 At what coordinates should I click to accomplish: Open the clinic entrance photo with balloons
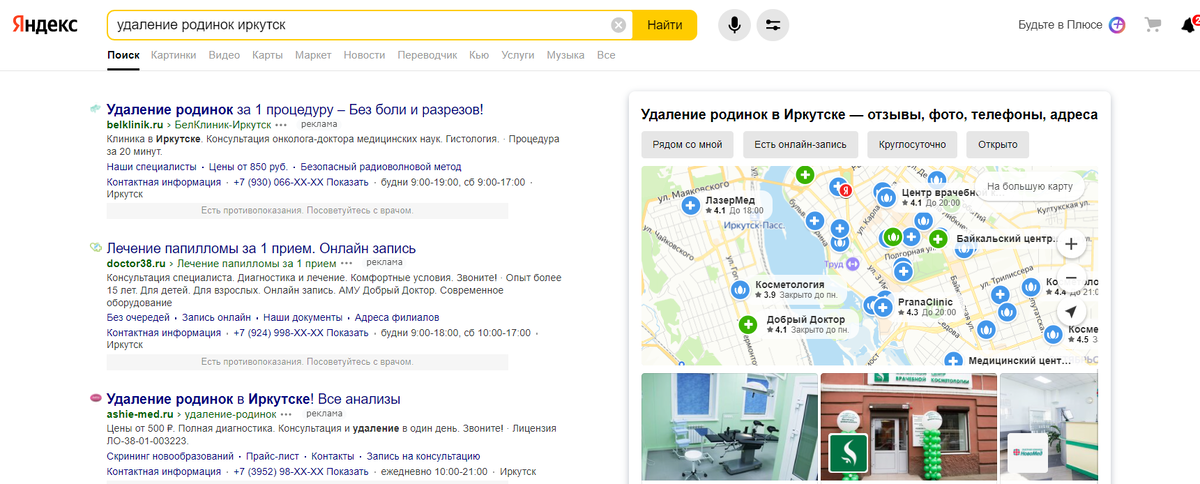(x=909, y=428)
